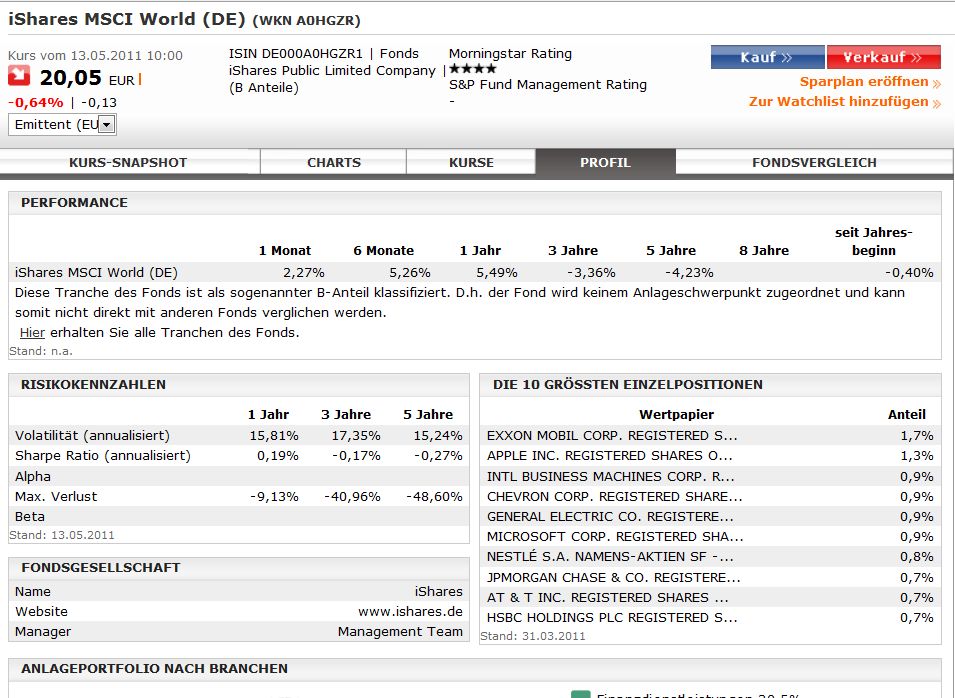Click MICROSOFT CORP. position entry
The width and height of the screenshot is (955, 698).
615,537
